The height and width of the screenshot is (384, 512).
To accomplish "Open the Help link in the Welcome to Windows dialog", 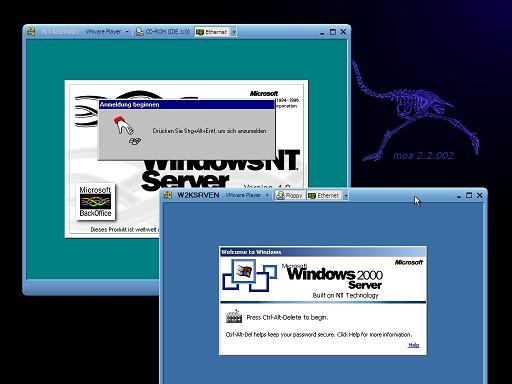I will tap(414, 345).
